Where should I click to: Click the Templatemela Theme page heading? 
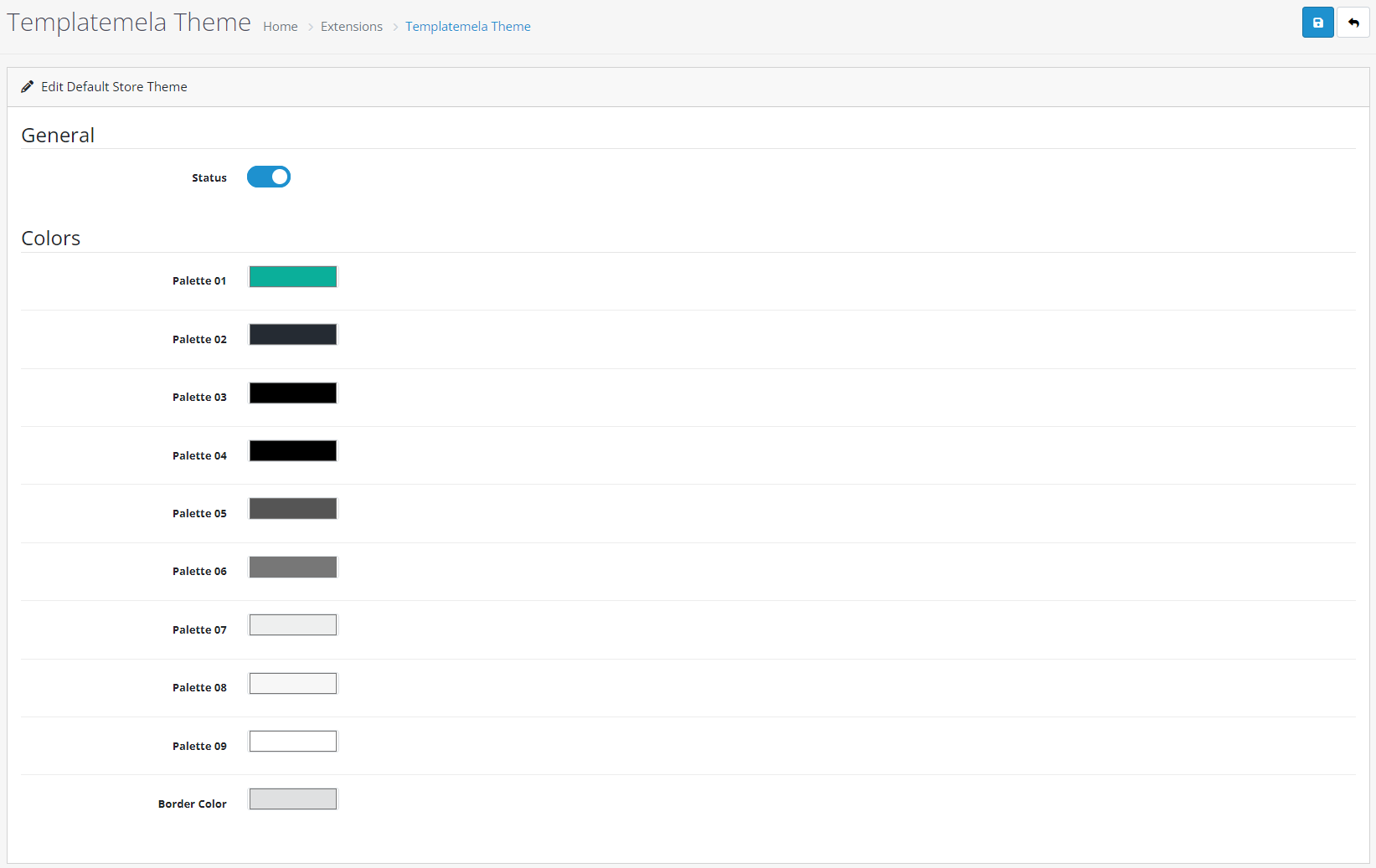(129, 23)
